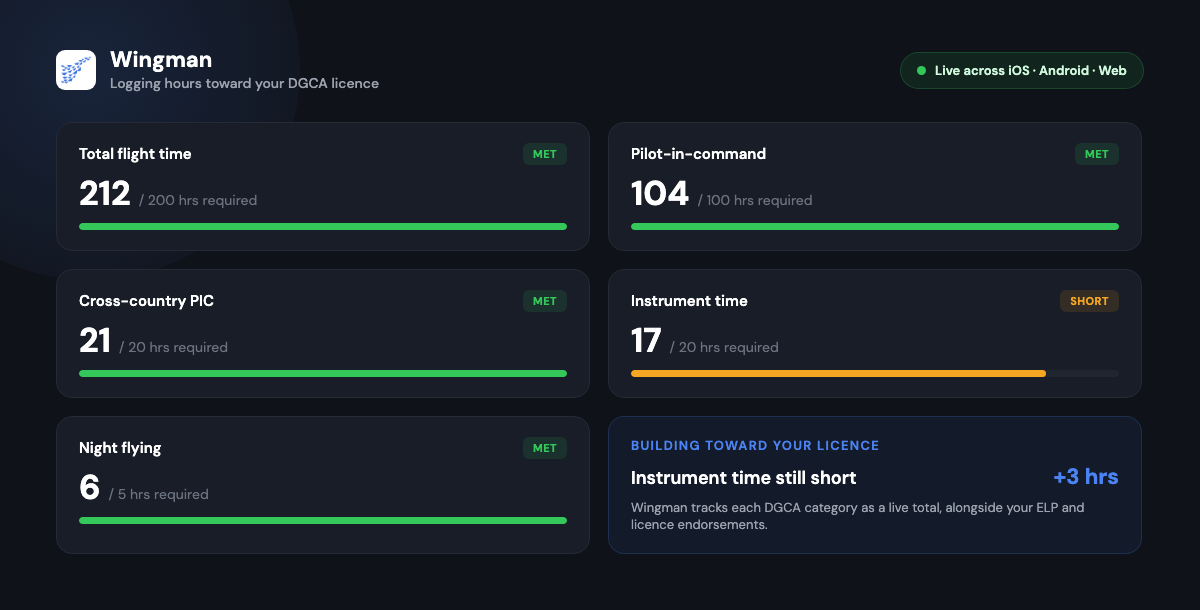Screen dimensions: 1200x610
Task: Click the orange Instrument time progress bar
Action: (838, 373)
